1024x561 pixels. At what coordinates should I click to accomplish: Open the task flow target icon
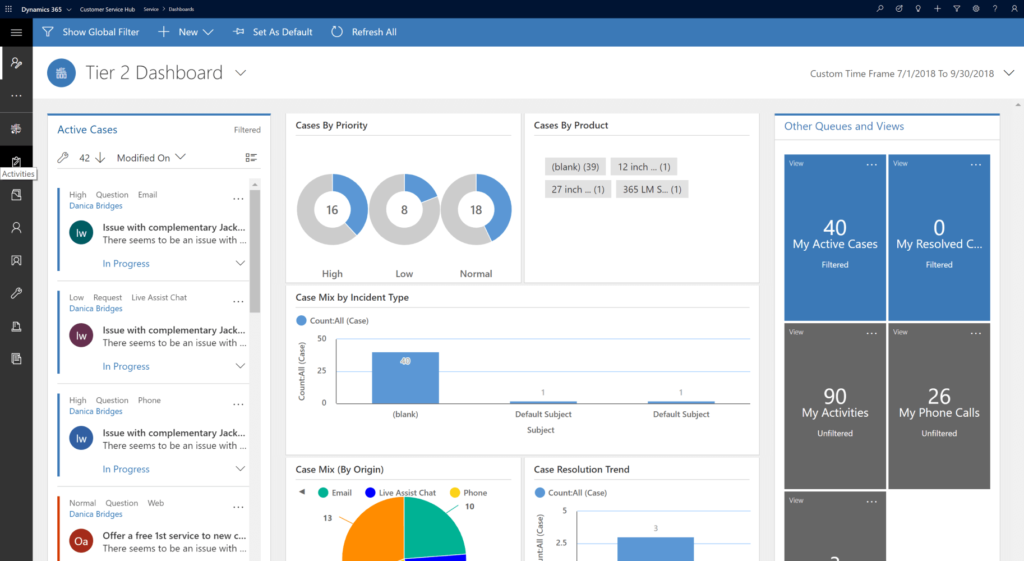point(899,9)
